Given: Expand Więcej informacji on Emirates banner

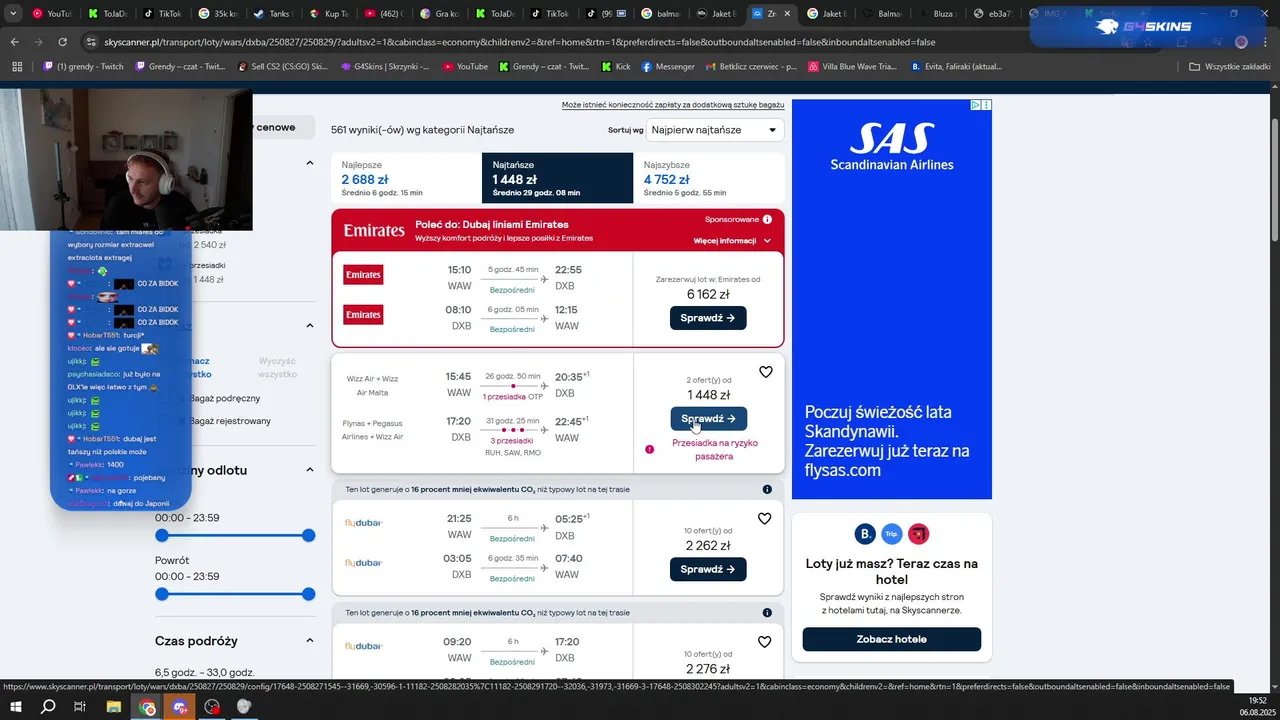Looking at the screenshot, I should 732,241.
